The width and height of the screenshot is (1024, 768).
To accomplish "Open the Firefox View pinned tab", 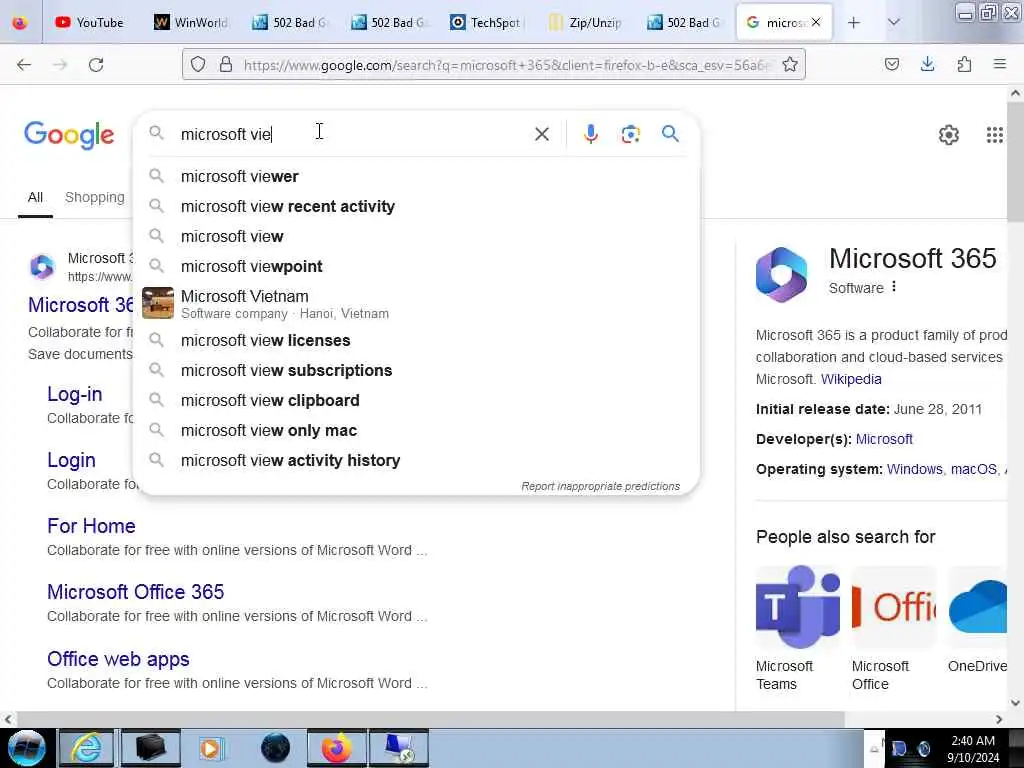I will tap(20, 23).
